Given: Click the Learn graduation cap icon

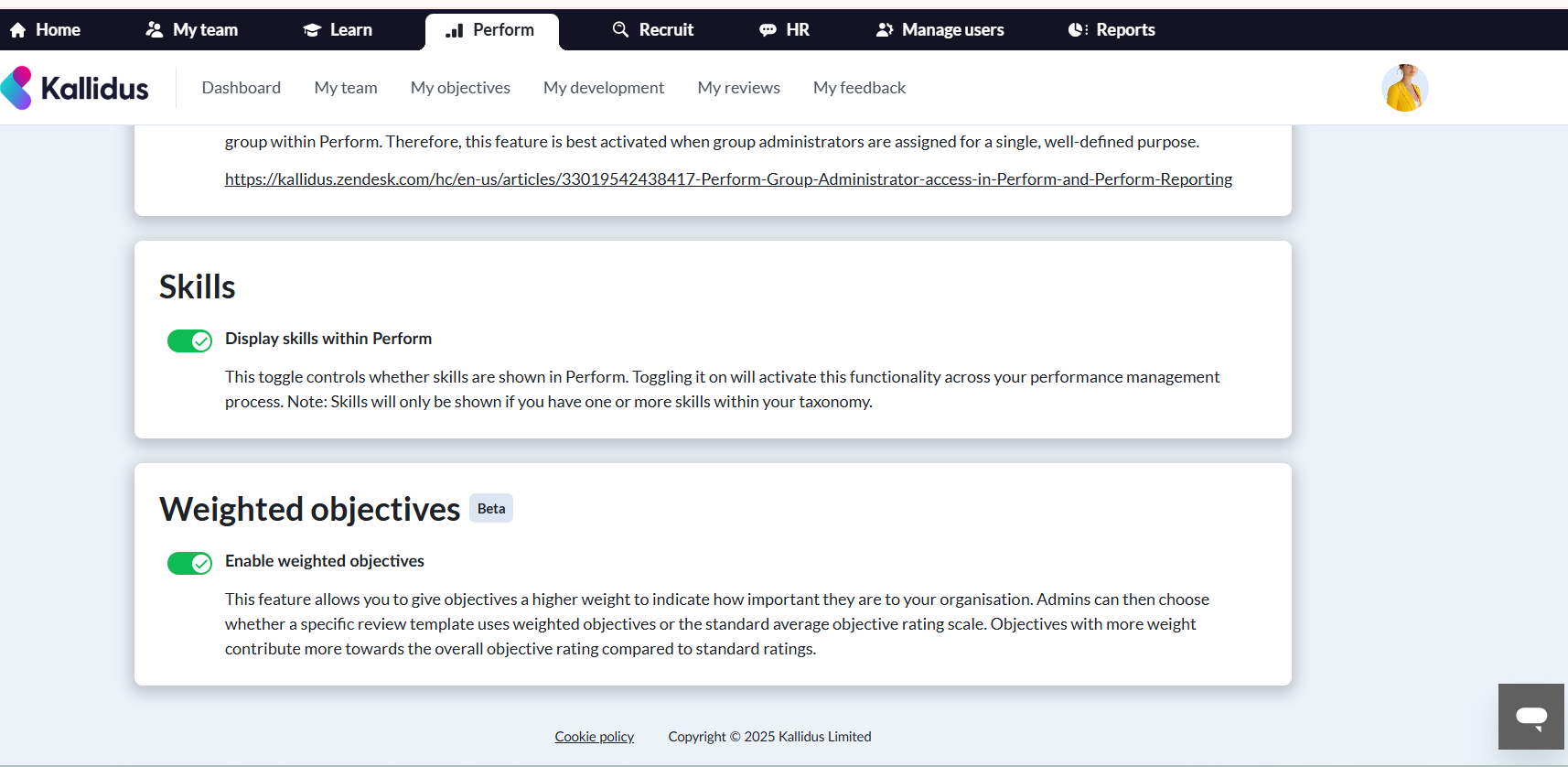Looking at the screenshot, I should [312, 30].
